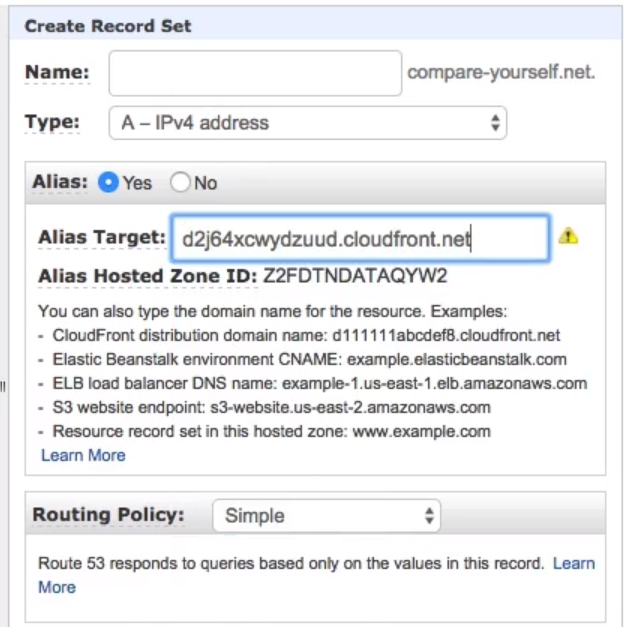Viewport: 624px width, 627px height.
Task: Click the yellow warning icon beside Alias Target
Action: pyautogui.click(x=568, y=236)
